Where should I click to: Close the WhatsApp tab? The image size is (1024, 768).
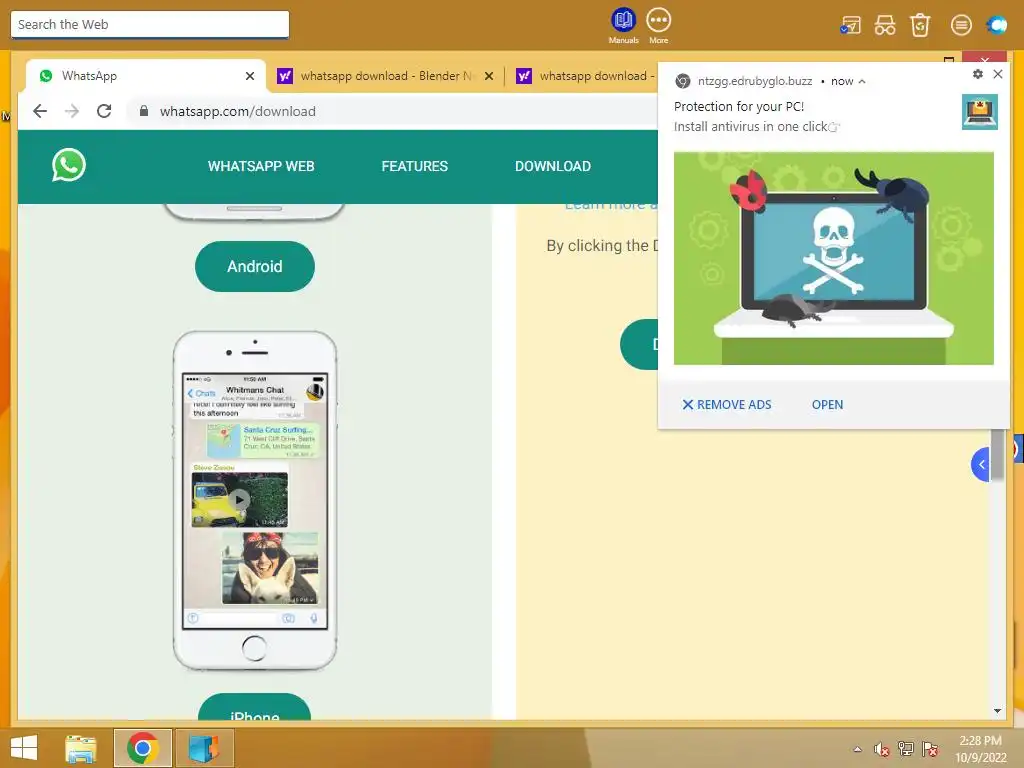pyautogui.click(x=249, y=76)
